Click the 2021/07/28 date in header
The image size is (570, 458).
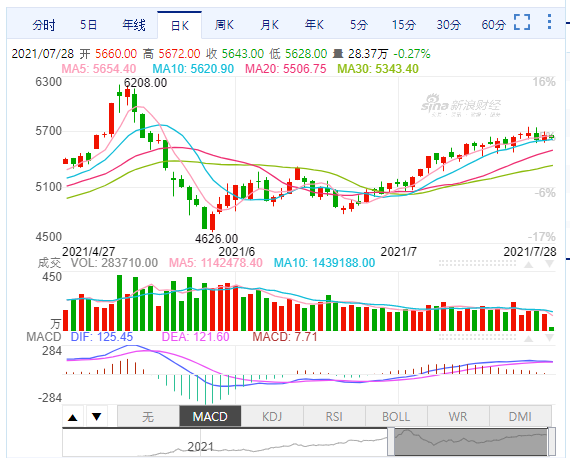43,54
